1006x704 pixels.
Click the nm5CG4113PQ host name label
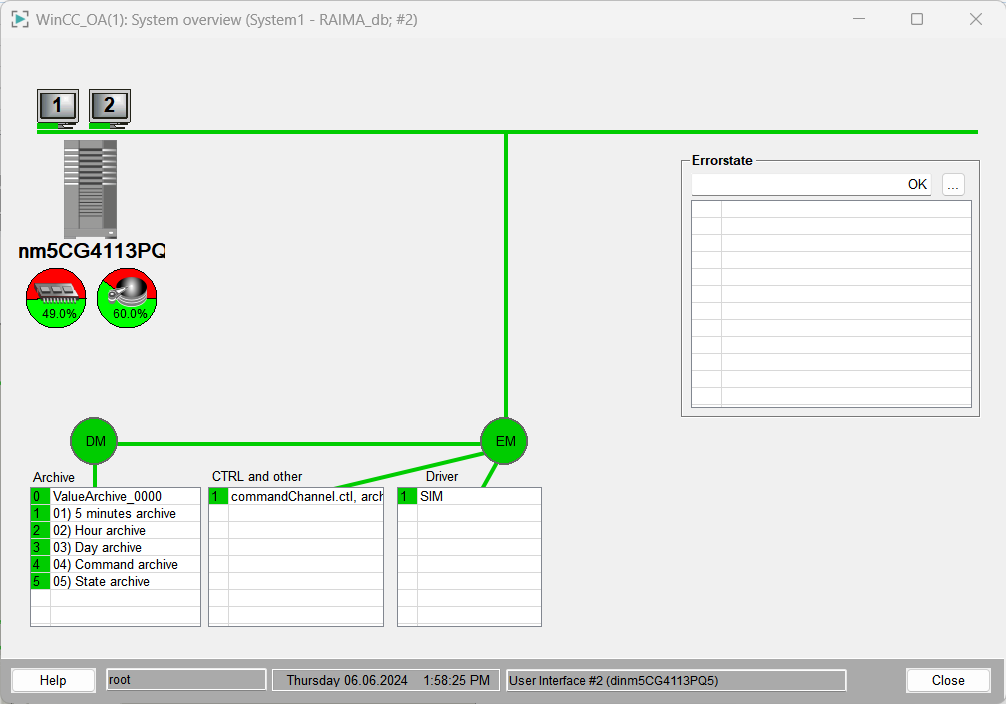(x=92, y=251)
